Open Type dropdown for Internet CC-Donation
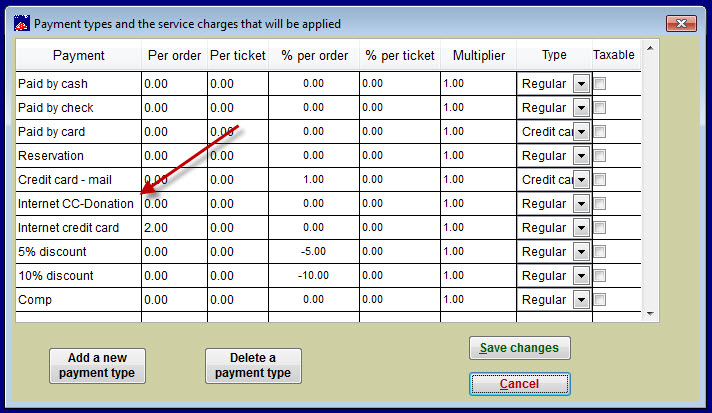The image size is (712, 413). tap(581, 204)
